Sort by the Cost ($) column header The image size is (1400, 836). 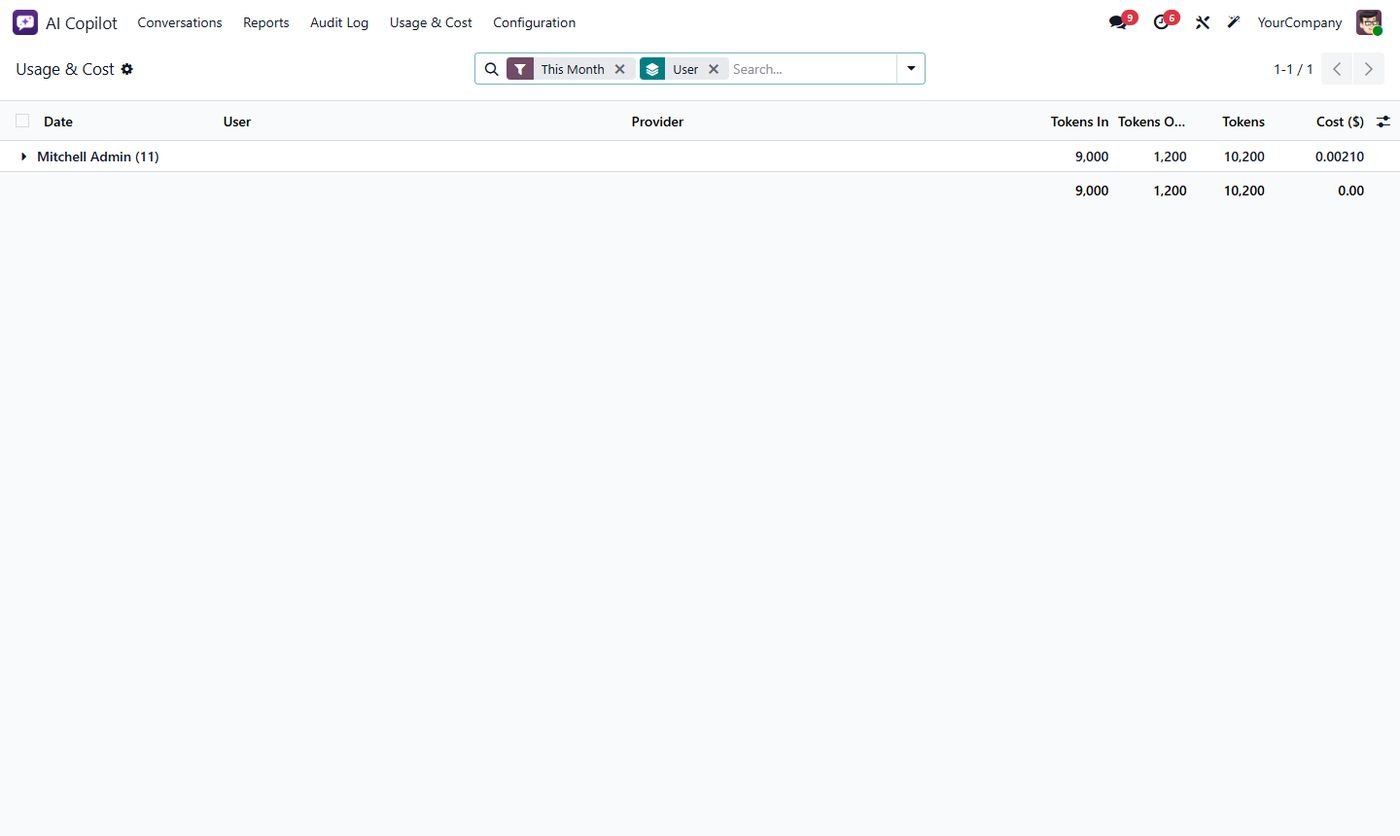(x=1339, y=121)
